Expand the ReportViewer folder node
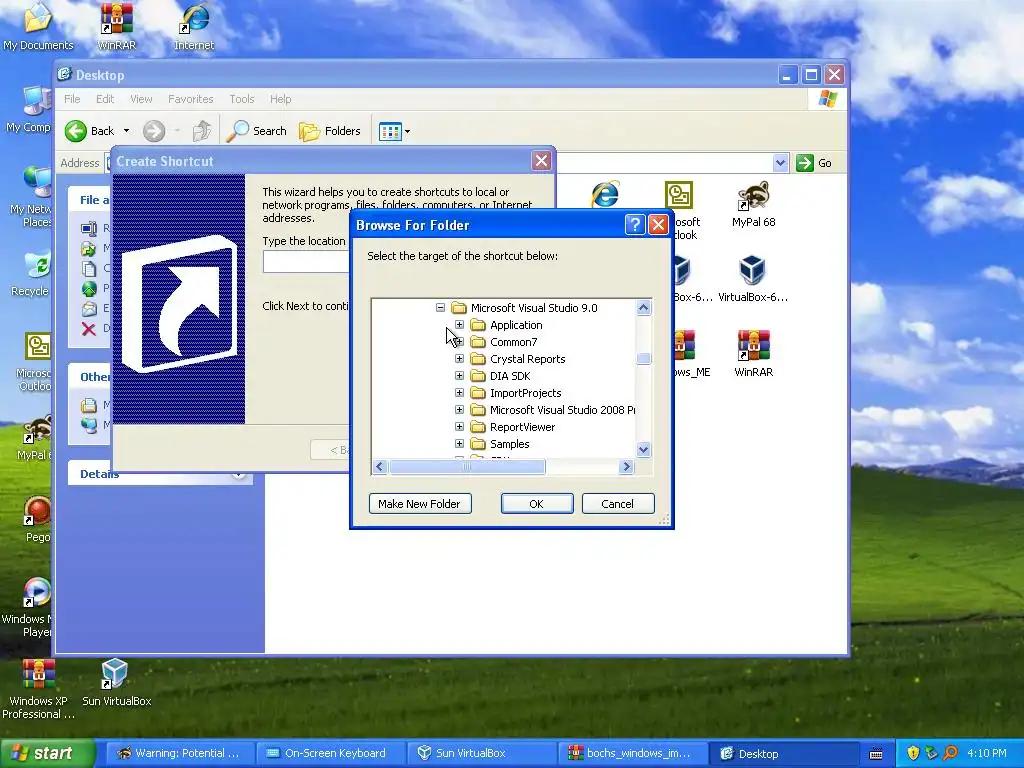This screenshot has height=768, width=1024. tap(459, 426)
